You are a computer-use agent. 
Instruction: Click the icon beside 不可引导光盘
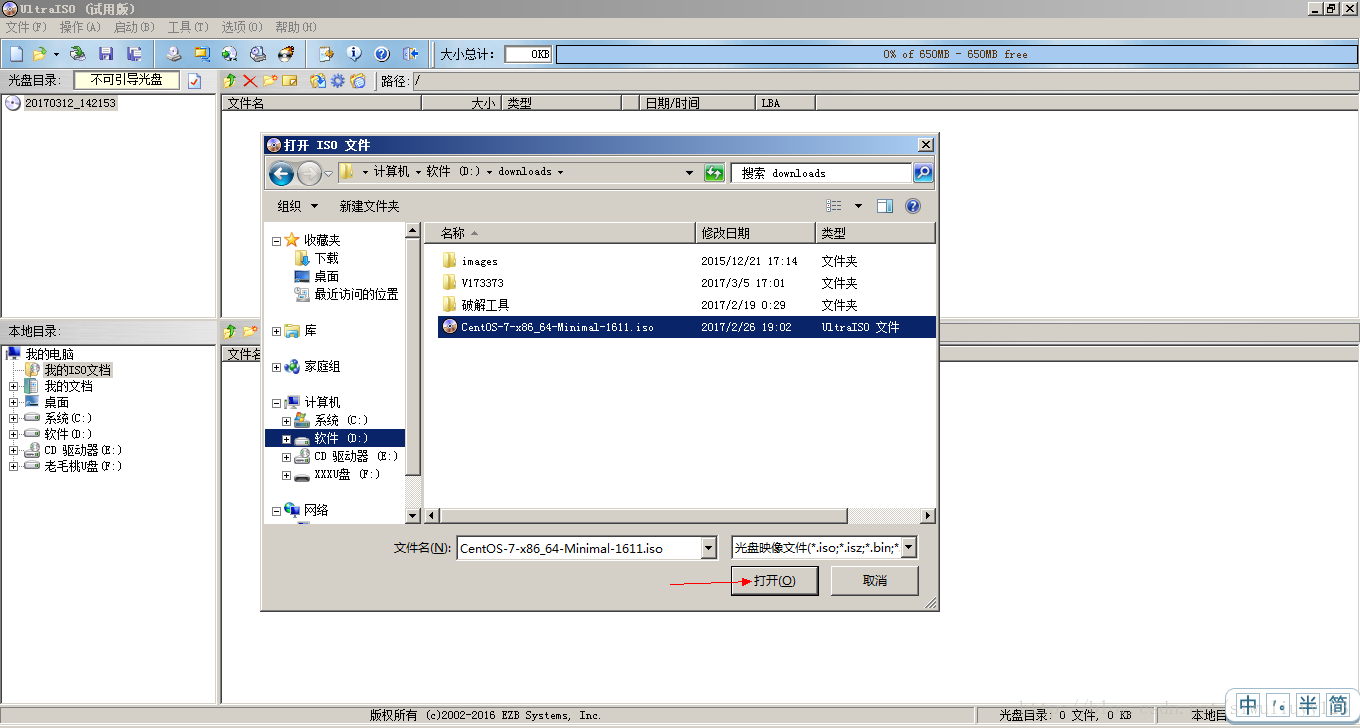pos(195,80)
